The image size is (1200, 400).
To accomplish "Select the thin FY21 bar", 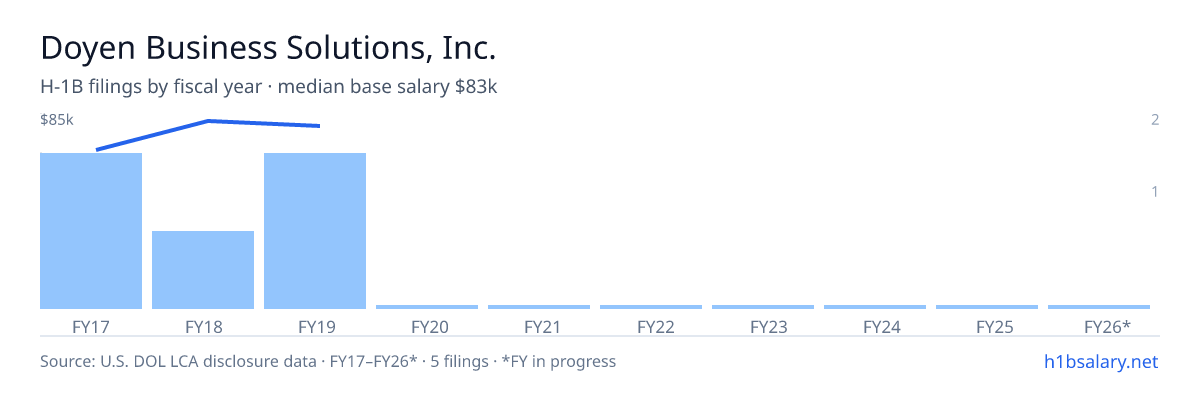I will pos(539,307).
